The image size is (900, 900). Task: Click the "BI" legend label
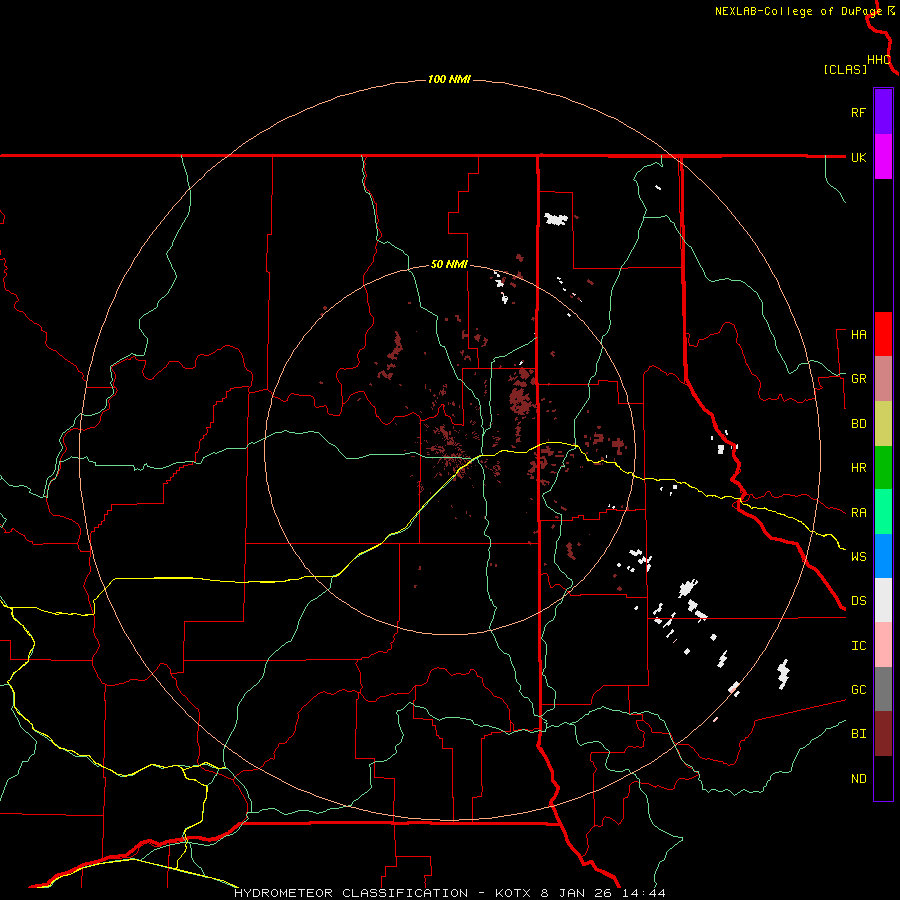[x=858, y=734]
